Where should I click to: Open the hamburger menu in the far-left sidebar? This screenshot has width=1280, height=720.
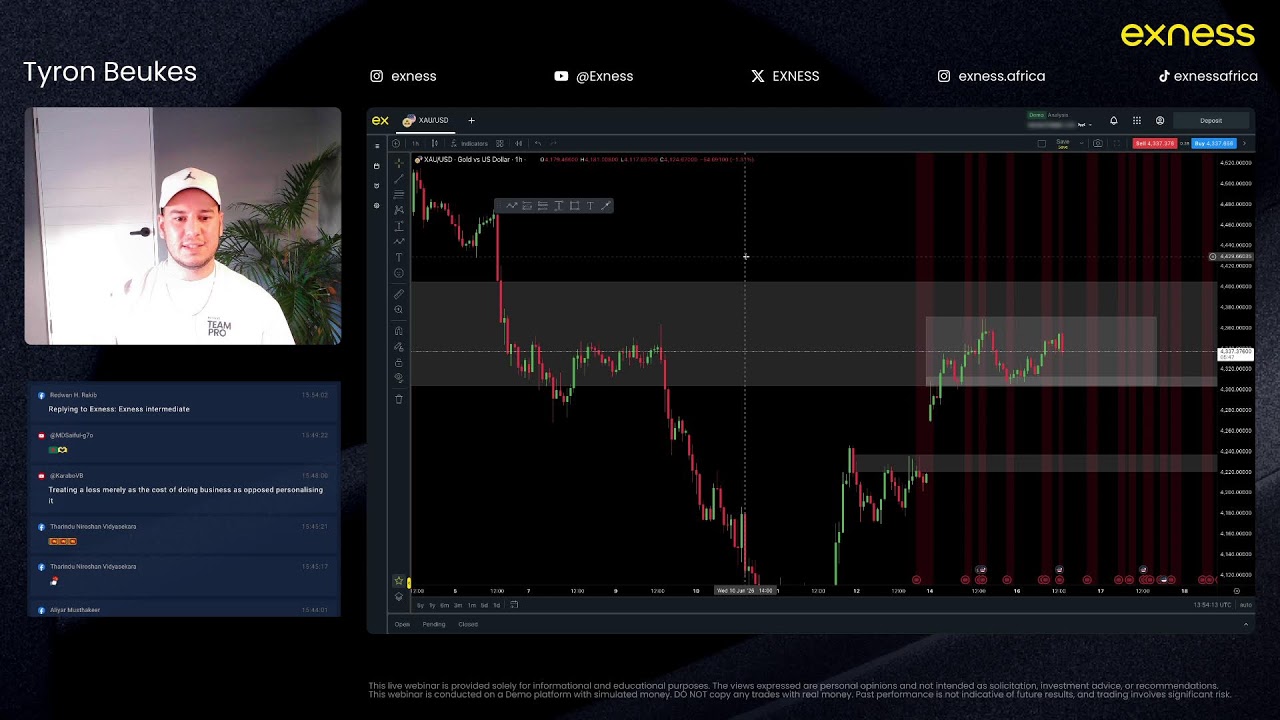coord(377,146)
